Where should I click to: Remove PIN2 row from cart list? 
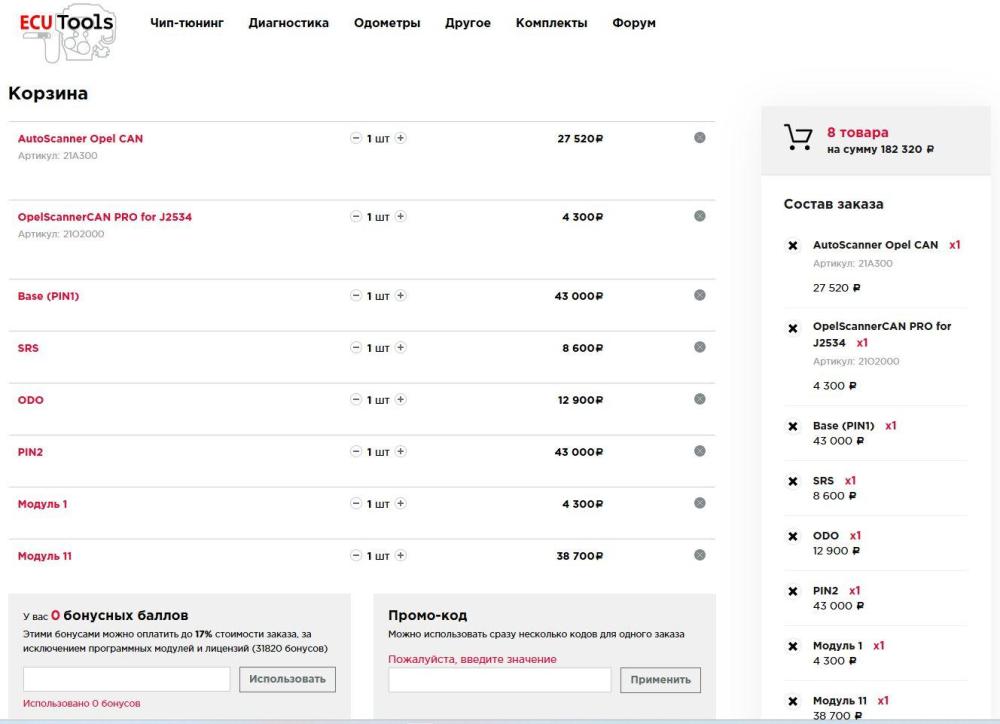click(700, 452)
